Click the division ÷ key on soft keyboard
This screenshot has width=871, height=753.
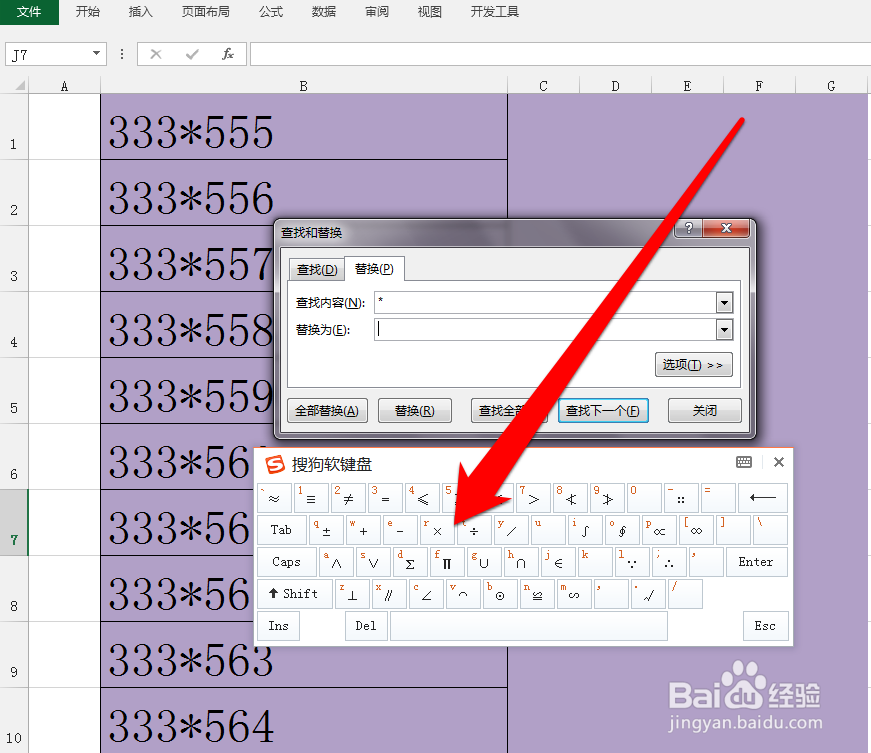474,529
